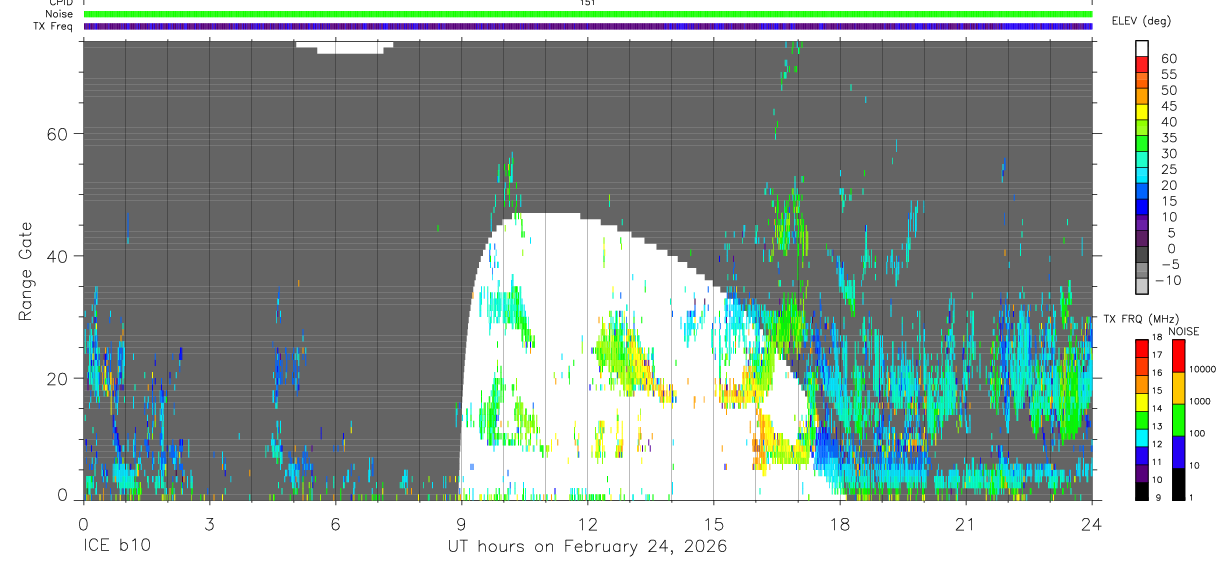Screen dimensions: 1228x567
Task: Click the '1000' value on NOISE legend
Action: (x=1198, y=401)
